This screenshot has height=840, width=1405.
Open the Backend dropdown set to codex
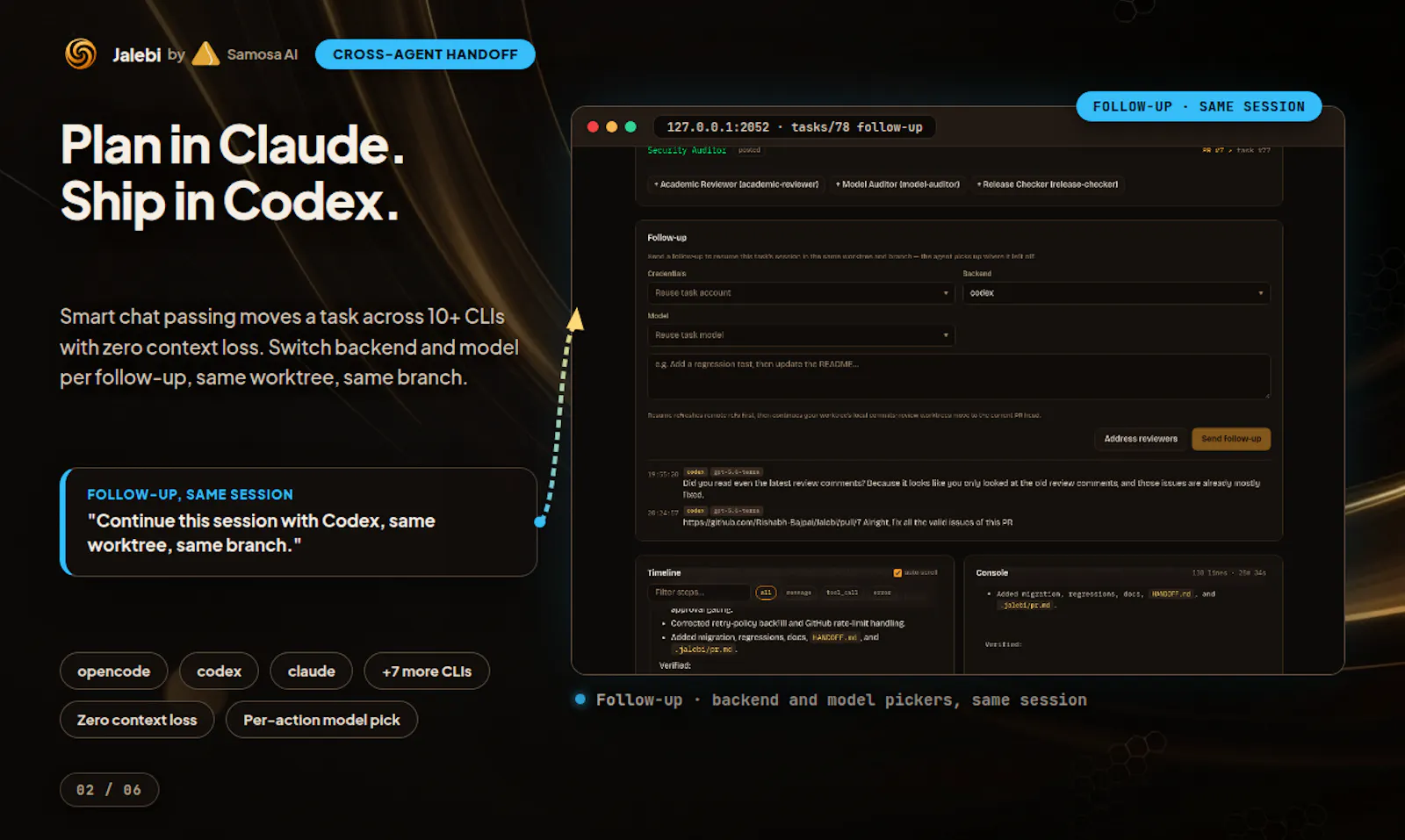pos(1116,293)
